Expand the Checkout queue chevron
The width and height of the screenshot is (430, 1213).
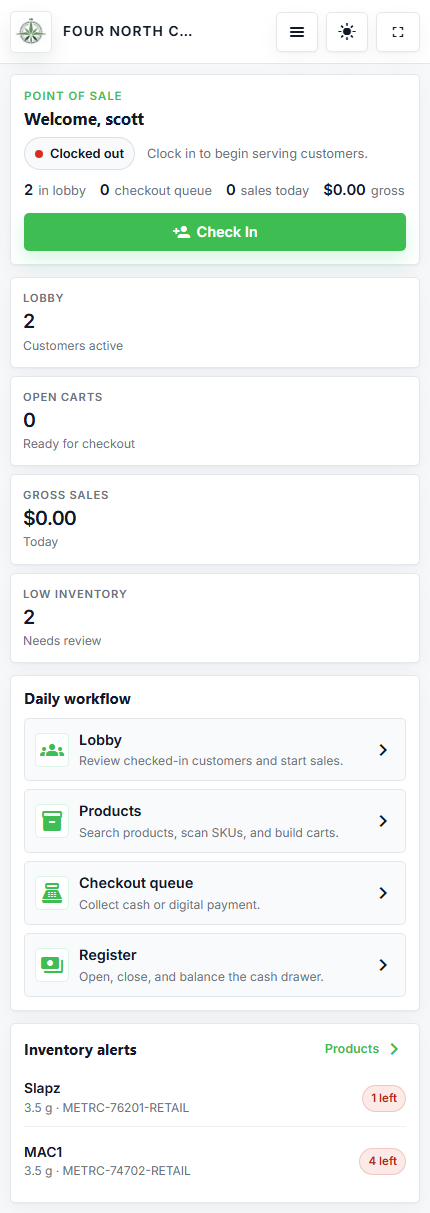(383, 893)
